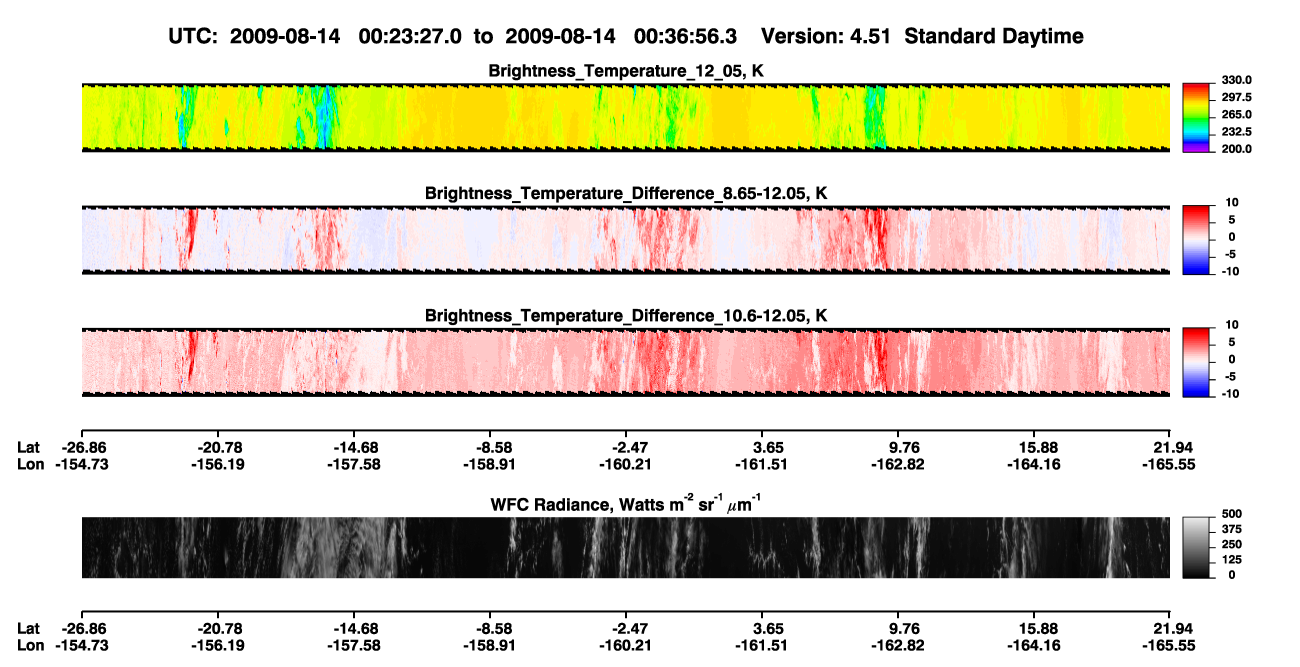Click the 200.0 color bar label
The image size is (1300, 667).
click(1239, 148)
